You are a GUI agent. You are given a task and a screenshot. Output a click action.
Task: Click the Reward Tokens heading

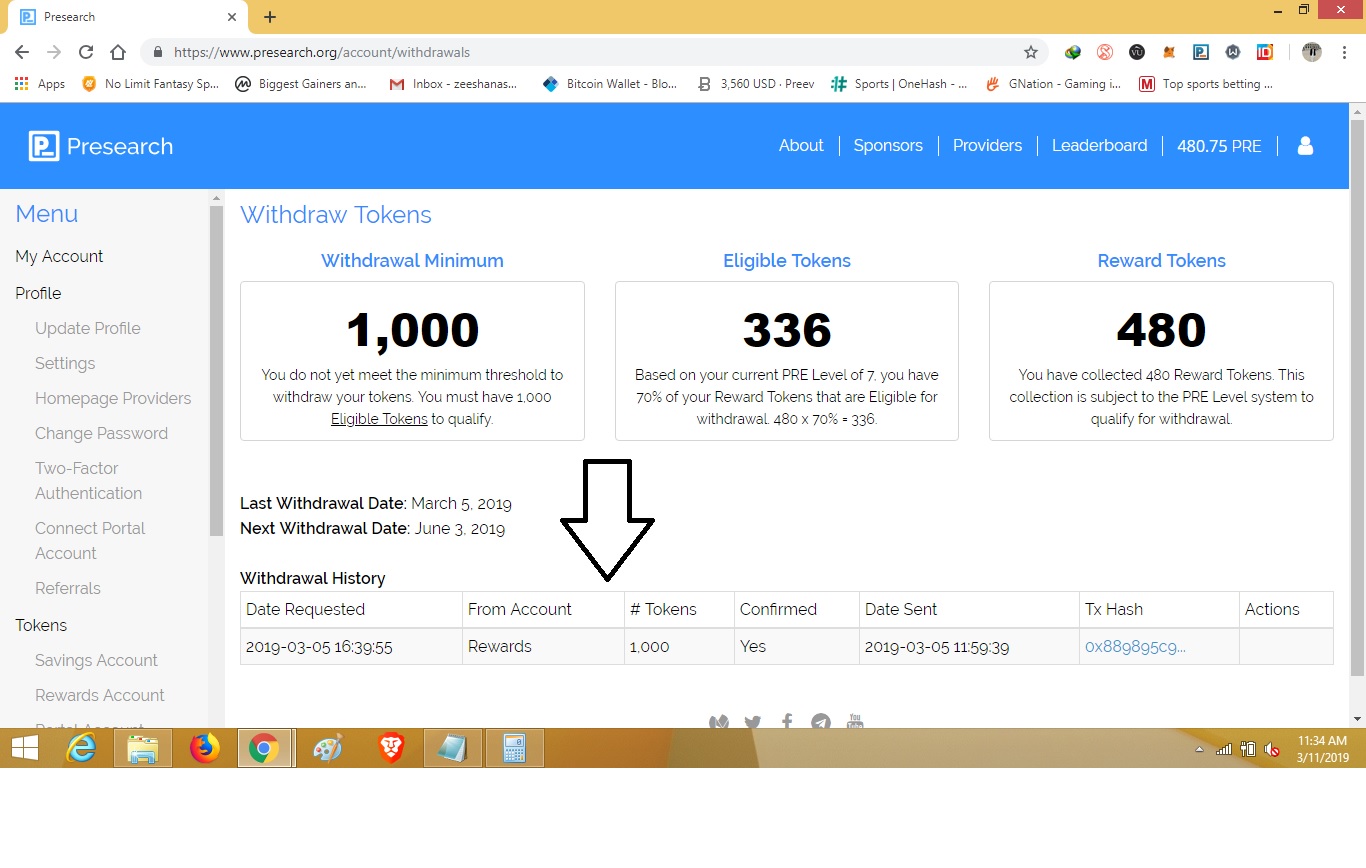(x=1161, y=261)
